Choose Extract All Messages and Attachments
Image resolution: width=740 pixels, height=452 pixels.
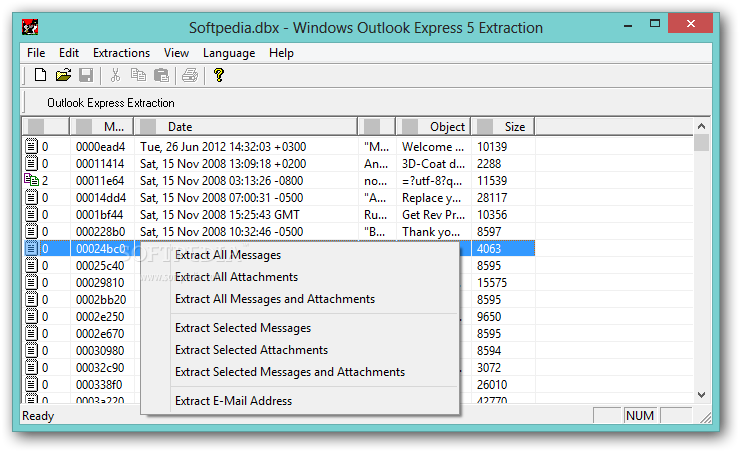(x=300, y=299)
